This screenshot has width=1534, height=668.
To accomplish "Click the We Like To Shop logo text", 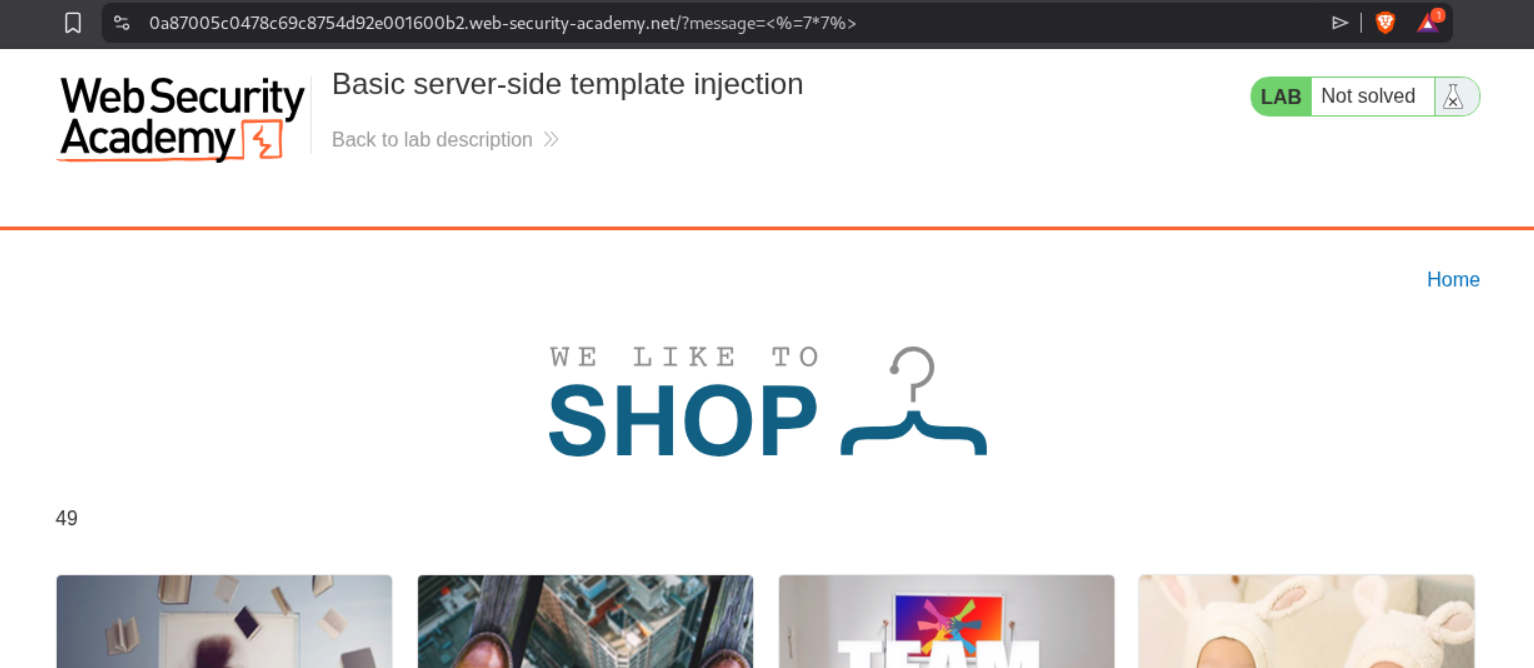I will (x=685, y=401).
